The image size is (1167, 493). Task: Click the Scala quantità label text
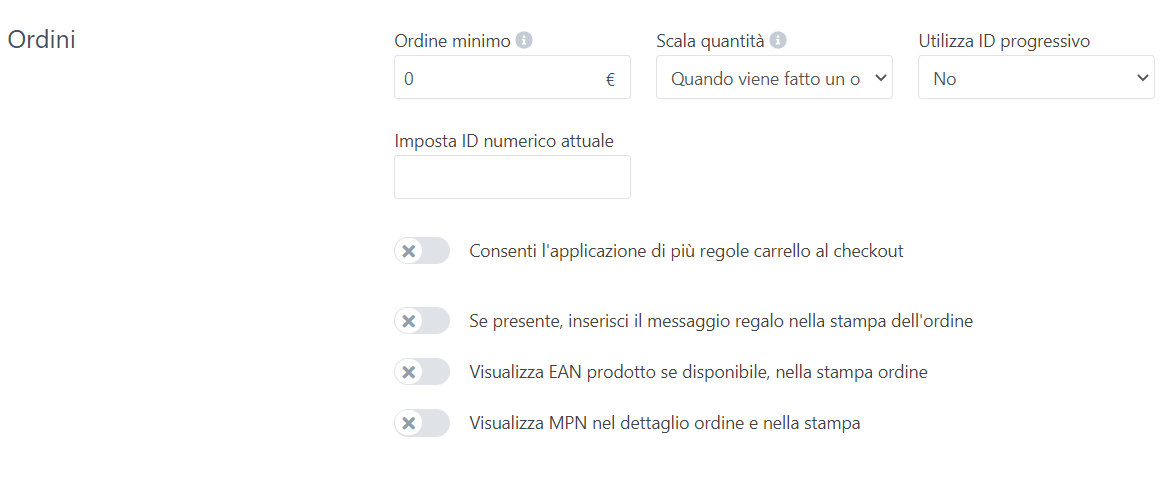pos(710,41)
